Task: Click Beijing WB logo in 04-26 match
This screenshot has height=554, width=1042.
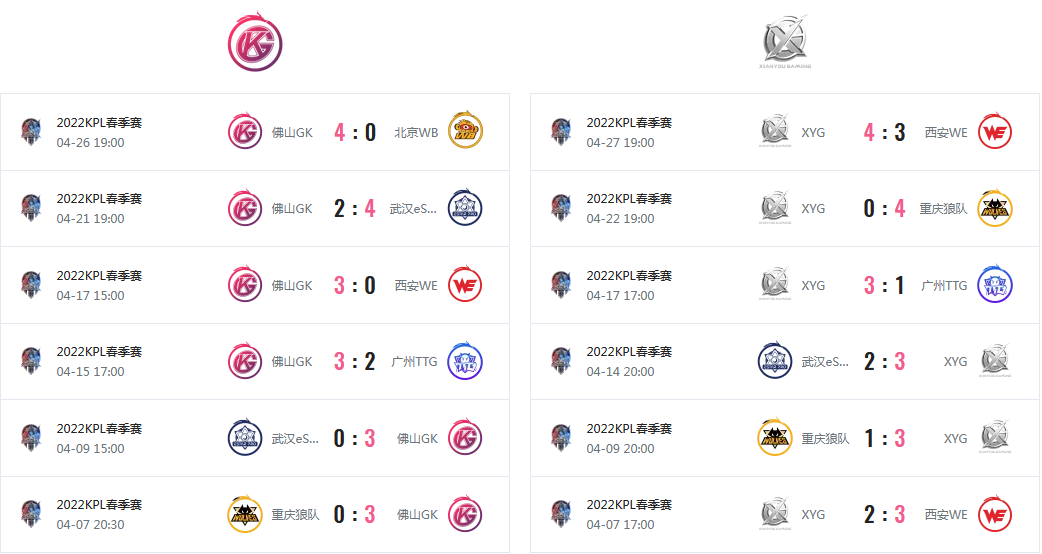Action: click(x=465, y=131)
